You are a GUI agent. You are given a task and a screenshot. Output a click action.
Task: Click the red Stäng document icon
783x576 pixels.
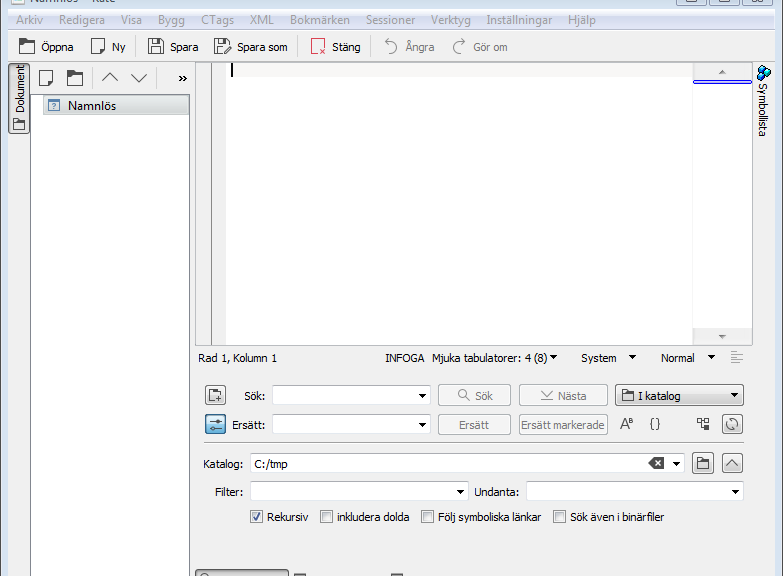coord(318,46)
